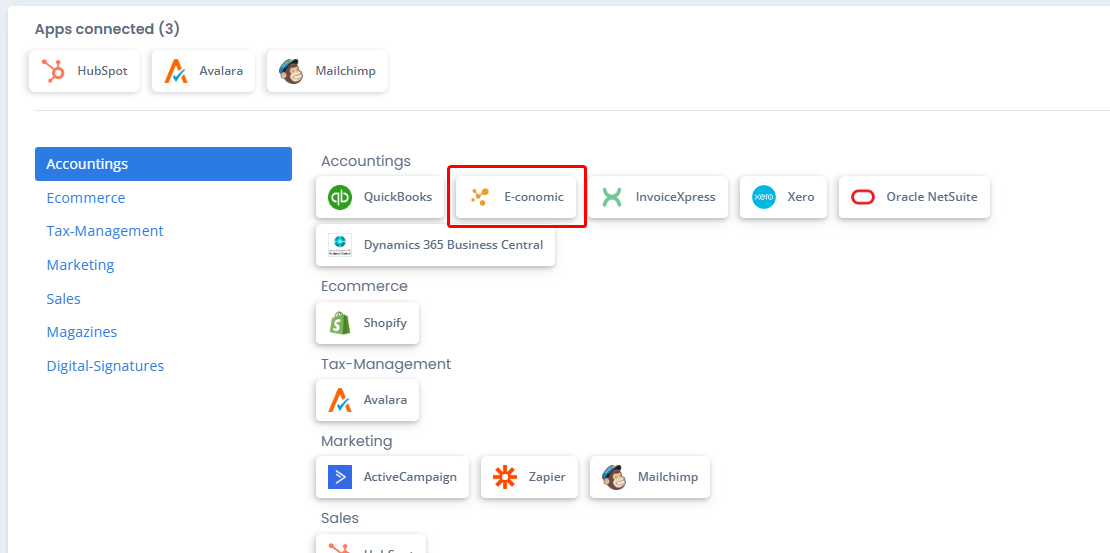The width and height of the screenshot is (1110, 553).
Task: Click the Shopify bag icon
Action: click(340, 323)
